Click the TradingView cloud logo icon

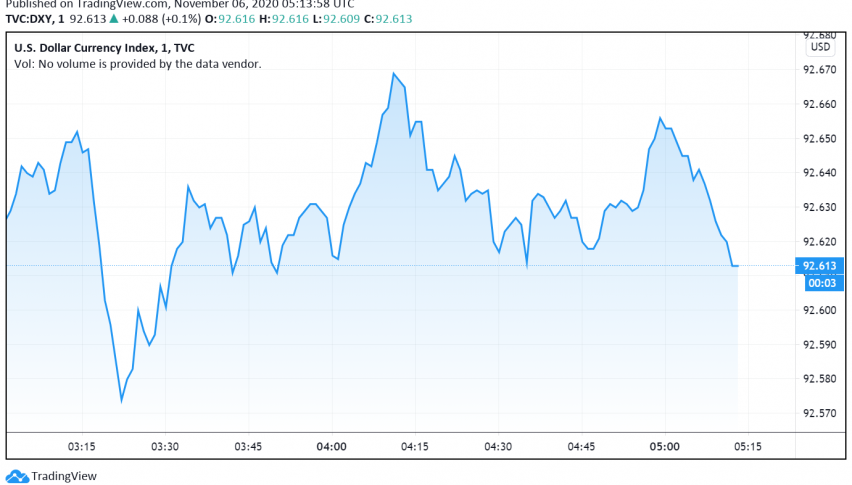click(x=17, y=476)
